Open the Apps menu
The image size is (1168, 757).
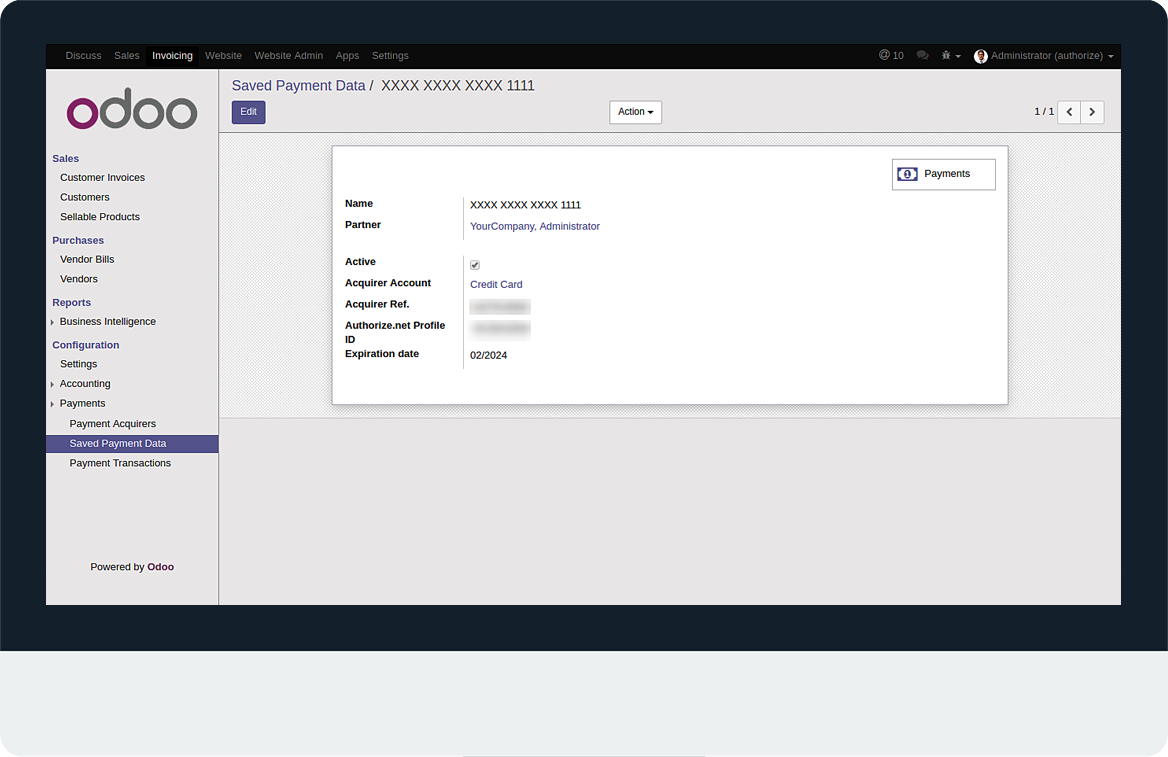(x=347, y=56)
